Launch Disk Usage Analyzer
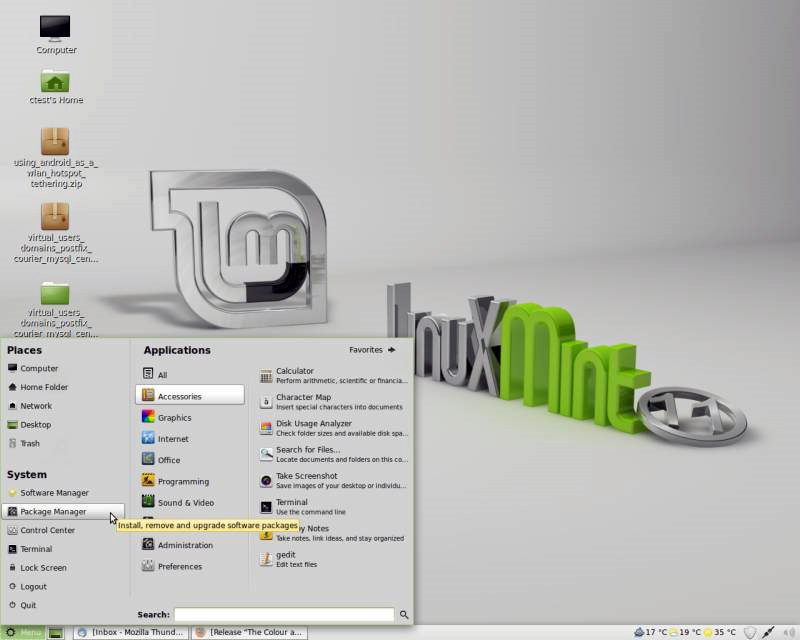The image size is (800, 640). 333,428
